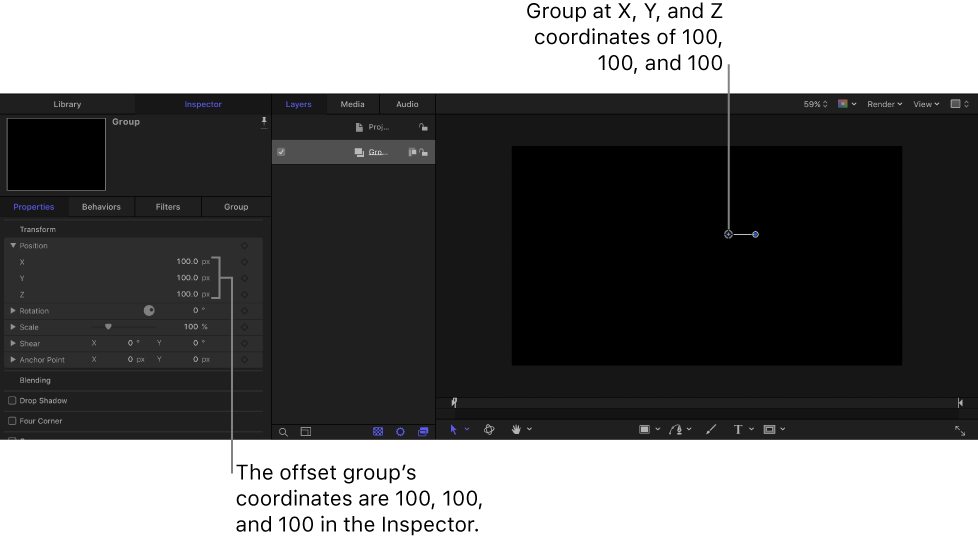Expand the Anchor Point disclosure triangle
978x542 pixels.
[x=13, y=359]
